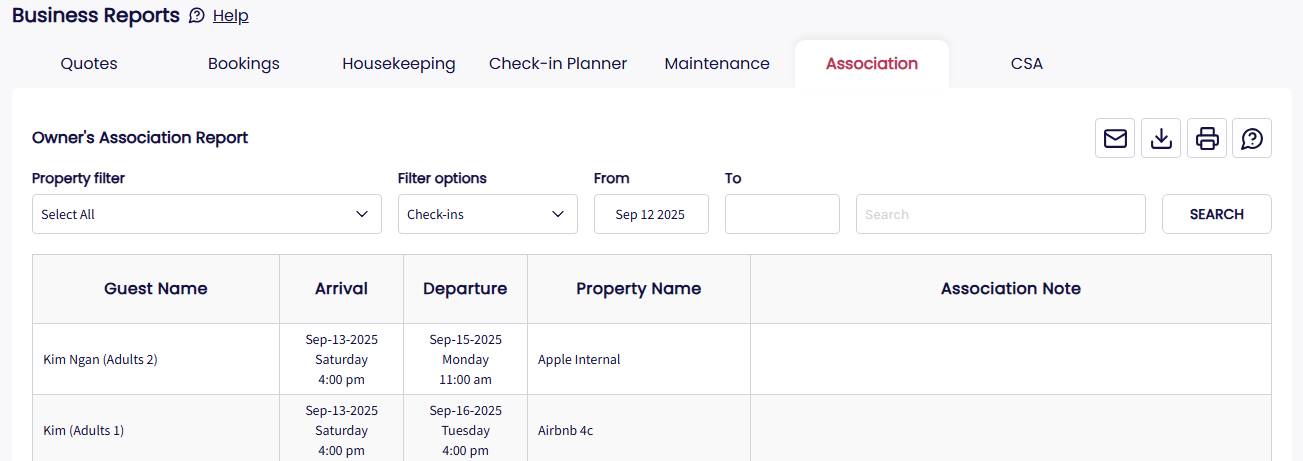Go to the Housekeeping tab
This screenshot has width=1303, height=461.
point(399,64)
